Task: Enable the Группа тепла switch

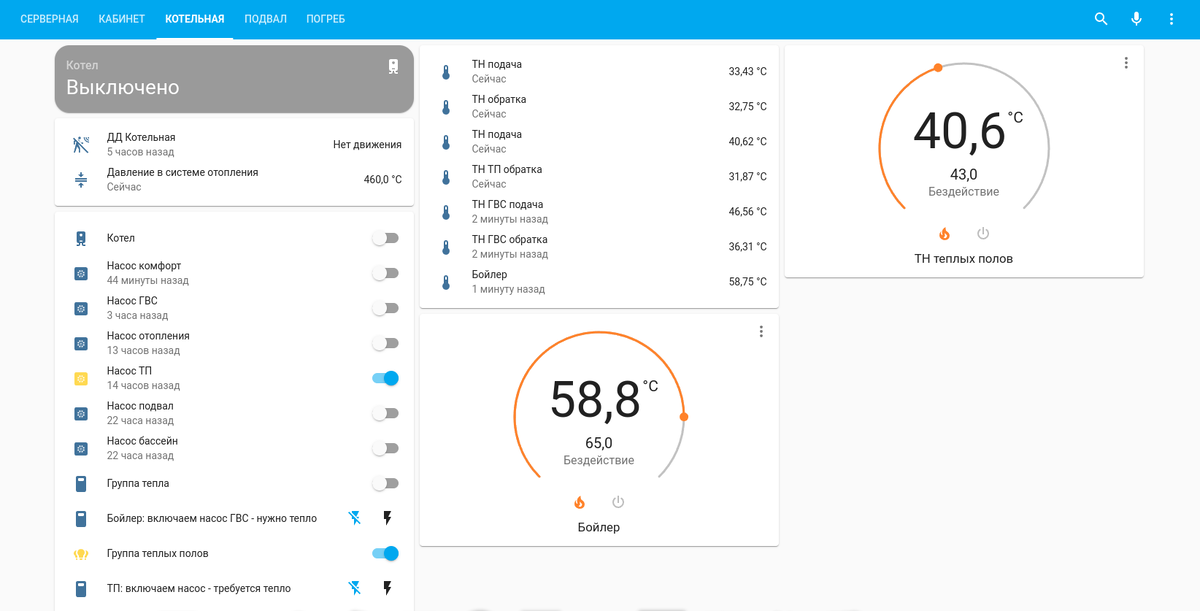Action: tap(385, 483)
